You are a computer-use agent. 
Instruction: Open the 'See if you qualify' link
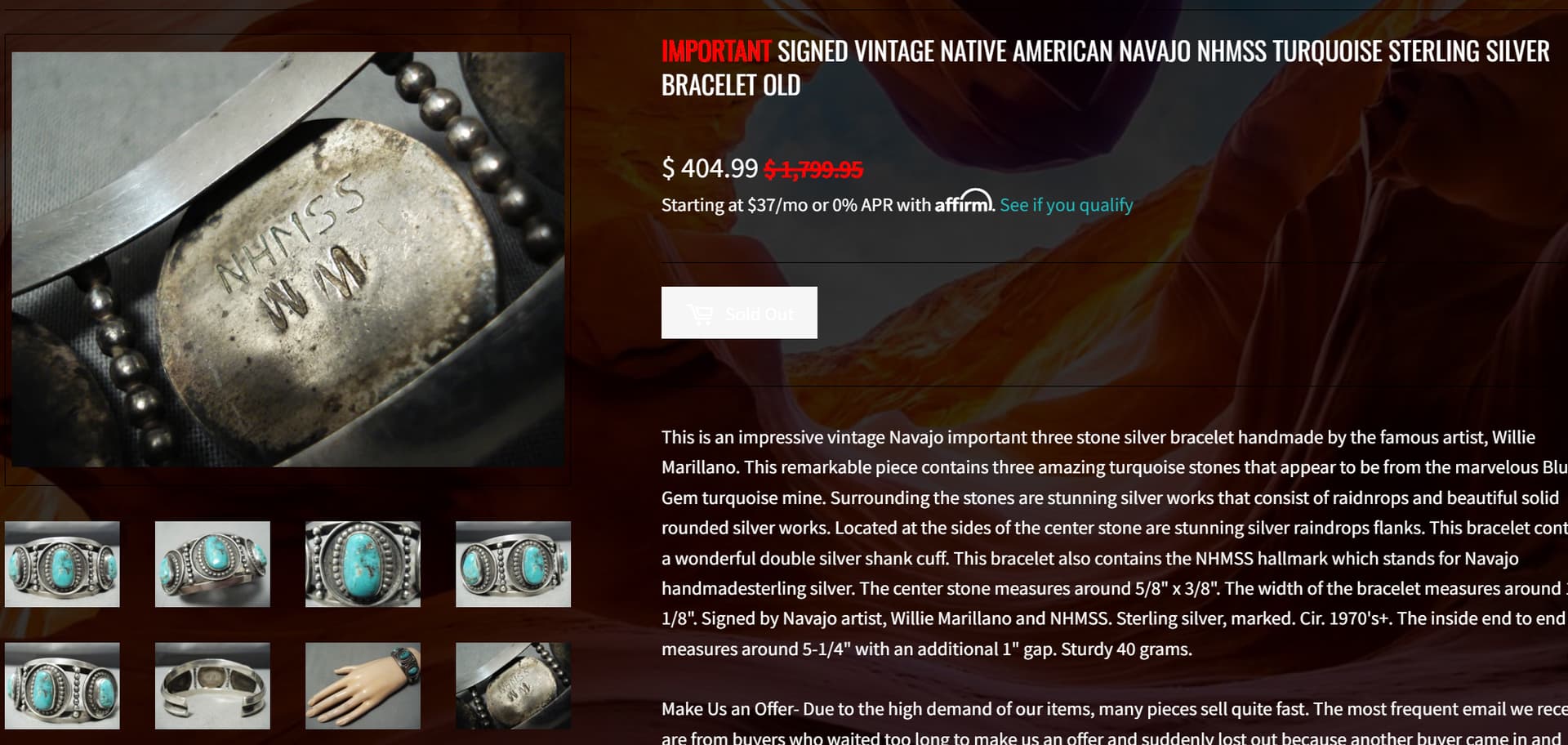[x=1066, y=205]
